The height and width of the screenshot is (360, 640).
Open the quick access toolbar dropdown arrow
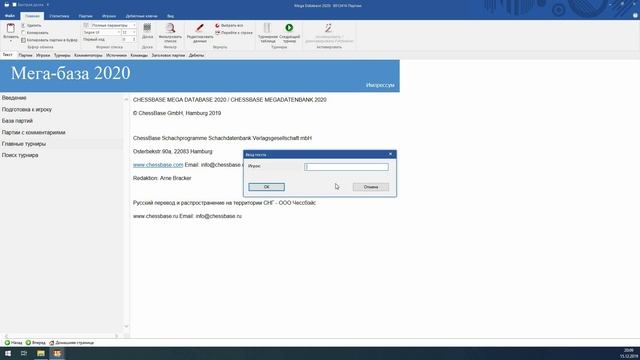coord(47,4)
